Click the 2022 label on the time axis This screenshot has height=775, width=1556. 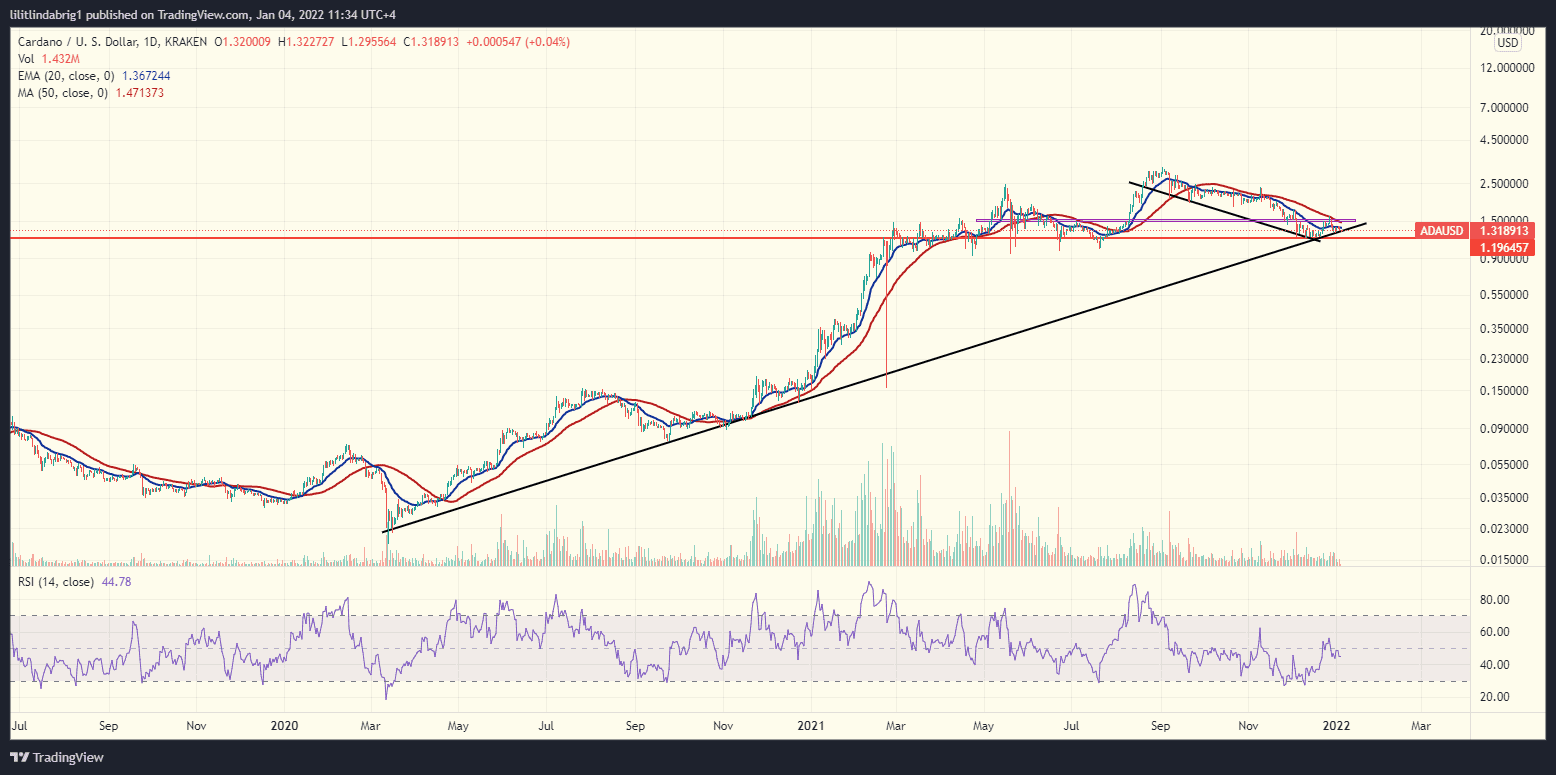click(x=1337, y=726)
